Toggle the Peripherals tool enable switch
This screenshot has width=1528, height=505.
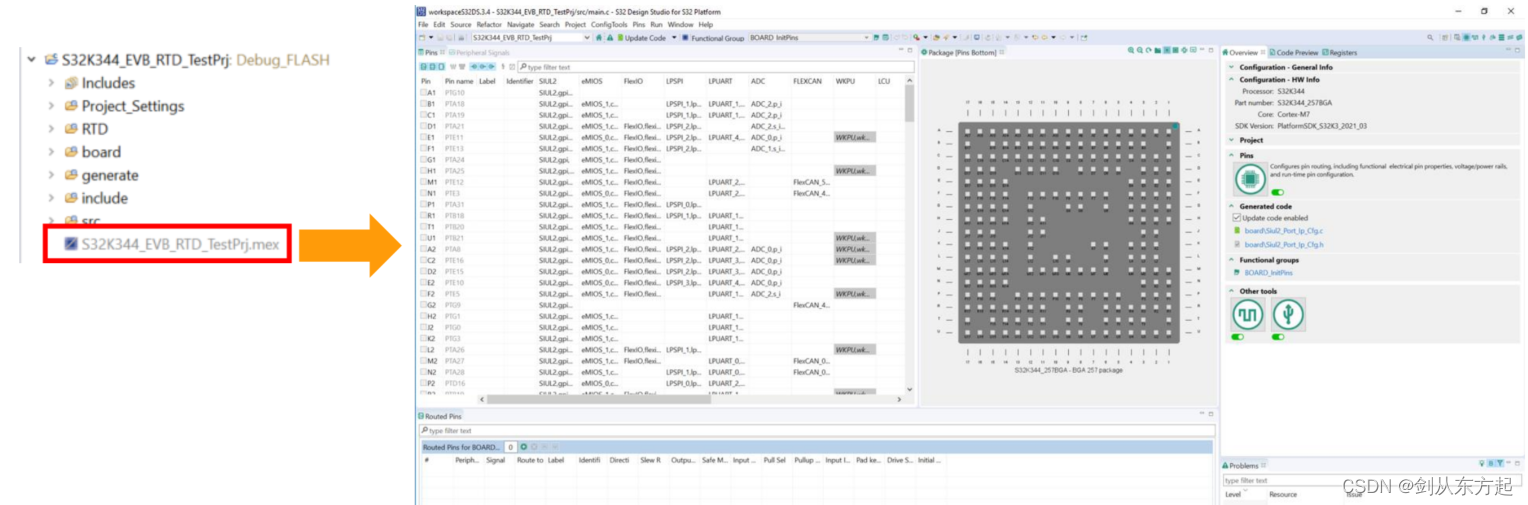(x=1278, y=337)
